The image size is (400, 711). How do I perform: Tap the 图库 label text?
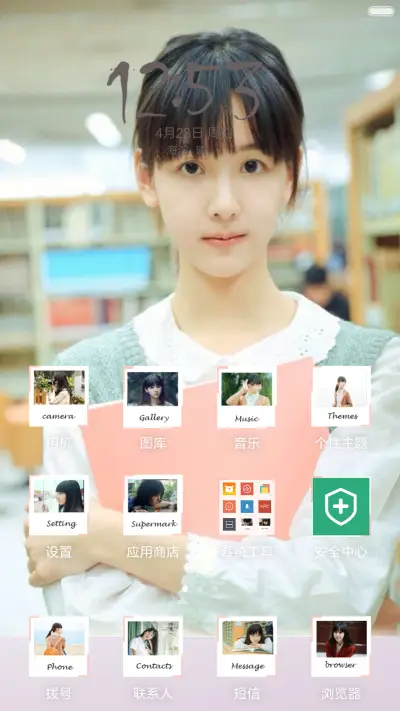153,443
